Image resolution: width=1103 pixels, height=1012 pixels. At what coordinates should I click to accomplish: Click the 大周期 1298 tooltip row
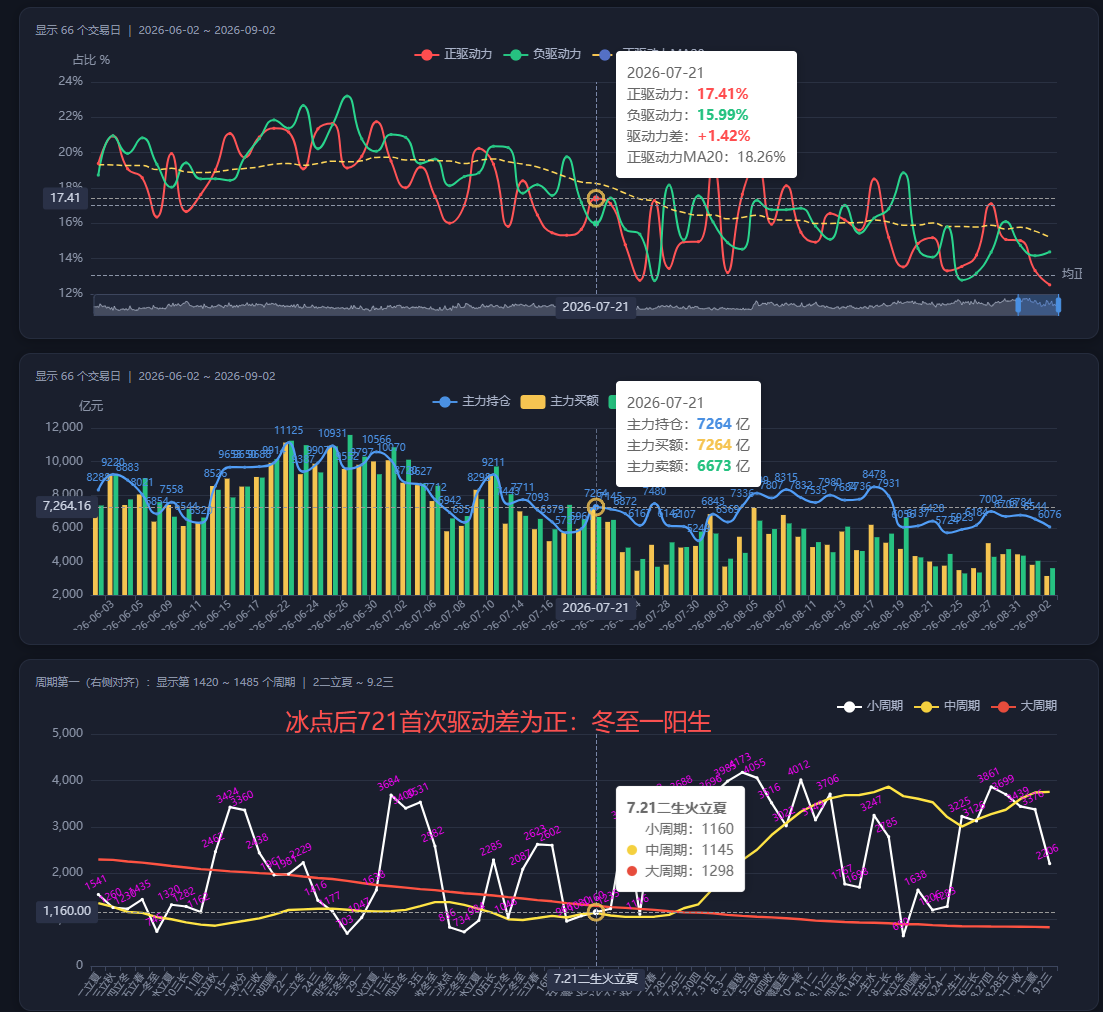coord(680,871)
